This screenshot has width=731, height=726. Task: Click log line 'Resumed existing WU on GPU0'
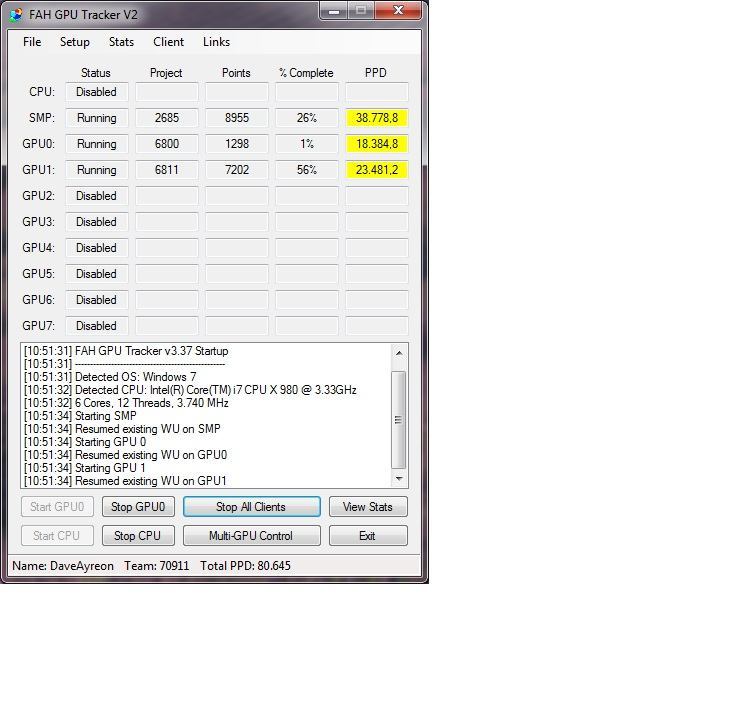coord(125,455)
